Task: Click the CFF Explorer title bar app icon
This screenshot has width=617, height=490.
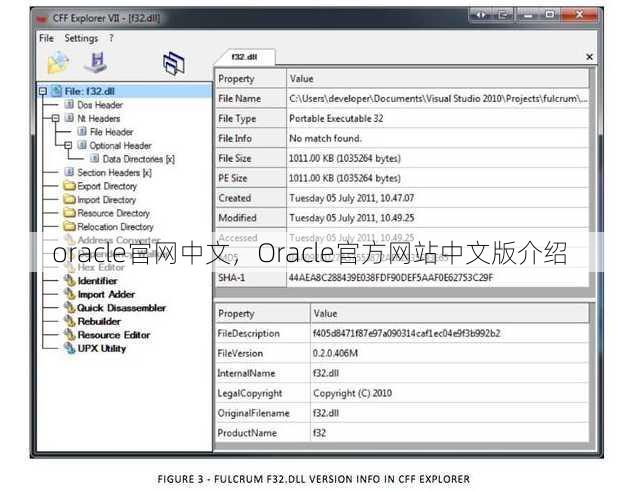Action: [42, 18]
